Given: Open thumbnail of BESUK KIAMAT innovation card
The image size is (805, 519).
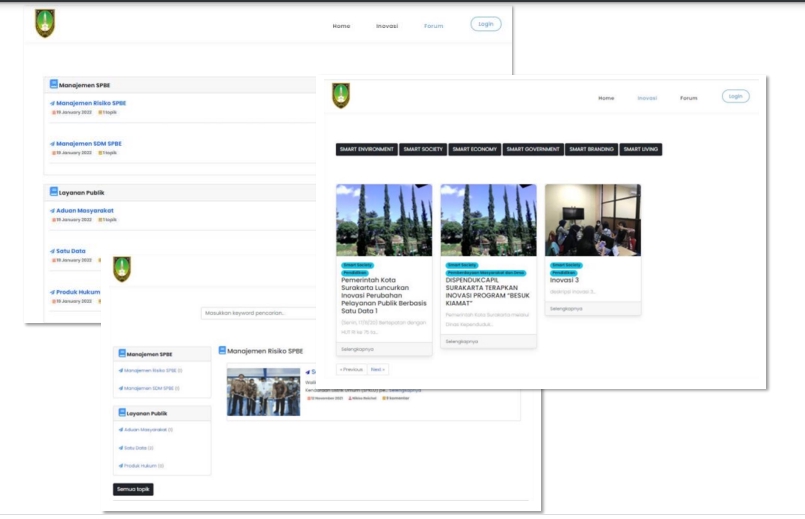Looking at the screenshot, I should (488, 220).
